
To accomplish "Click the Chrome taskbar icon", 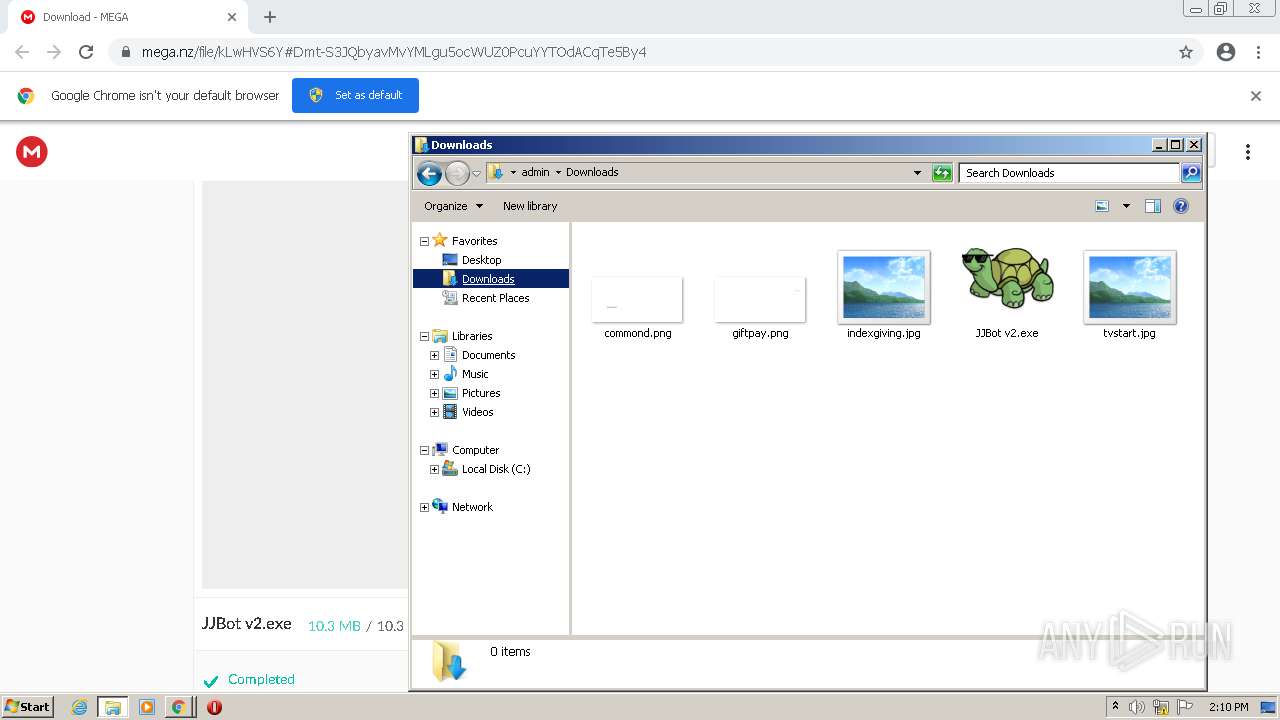I will [x=178, y=707].
